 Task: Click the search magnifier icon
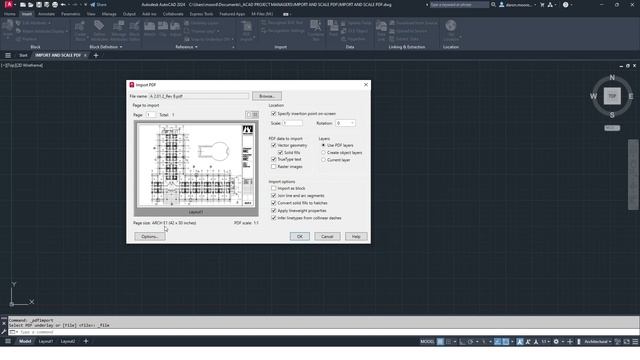[x=493, y=5]
